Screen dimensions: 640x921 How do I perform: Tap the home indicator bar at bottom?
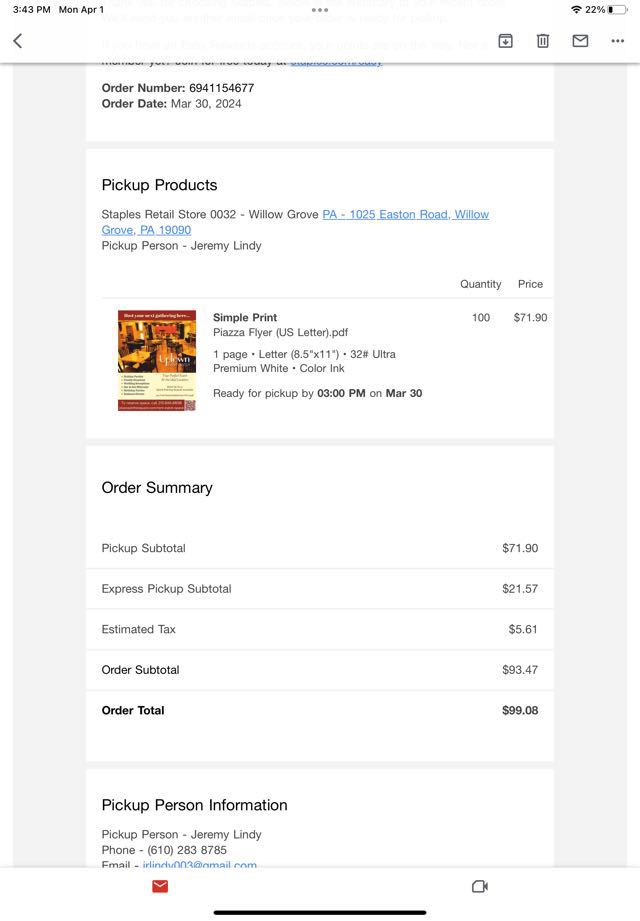[x=320, y=911]
